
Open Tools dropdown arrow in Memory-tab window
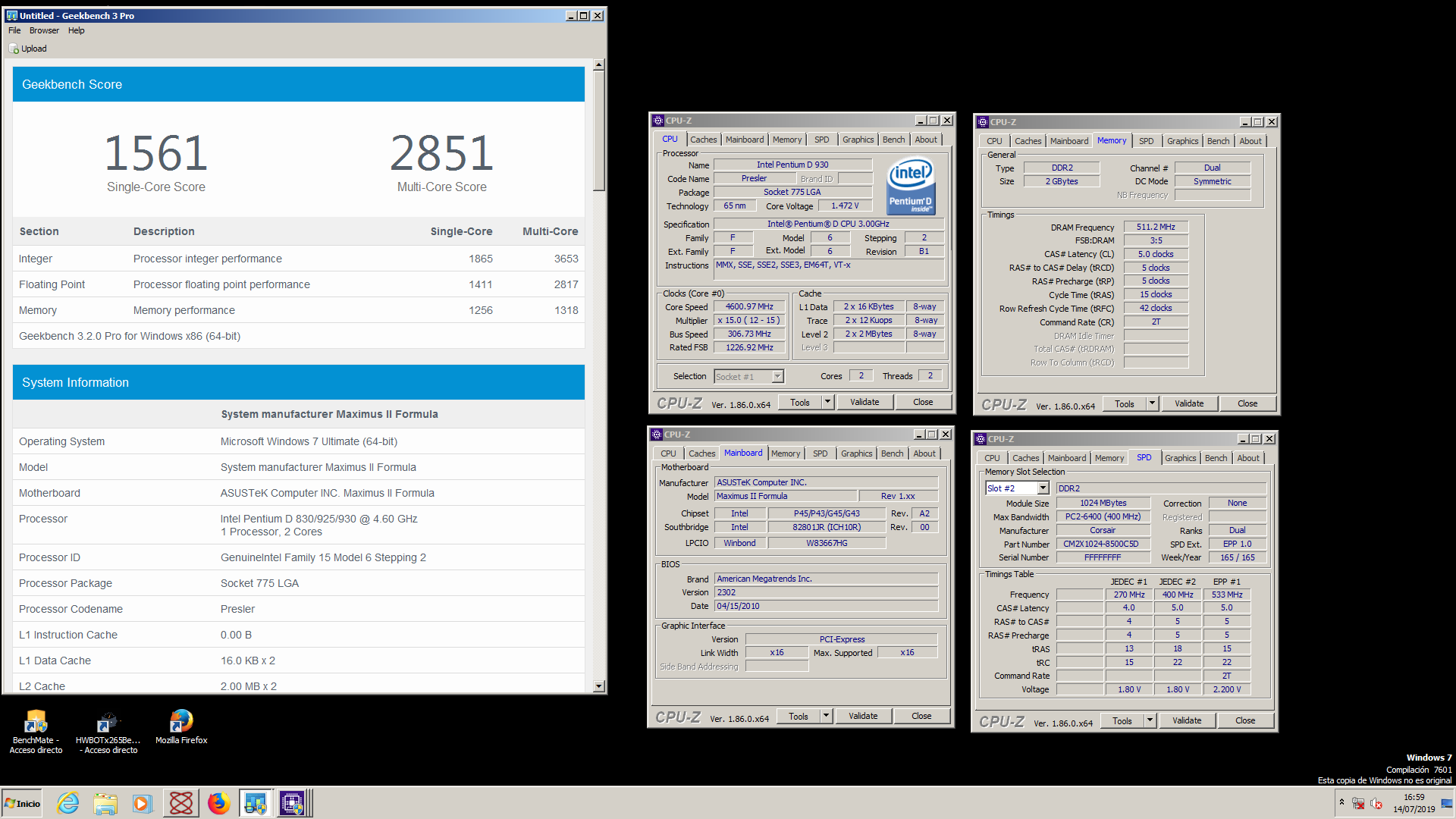point(1153,404)
